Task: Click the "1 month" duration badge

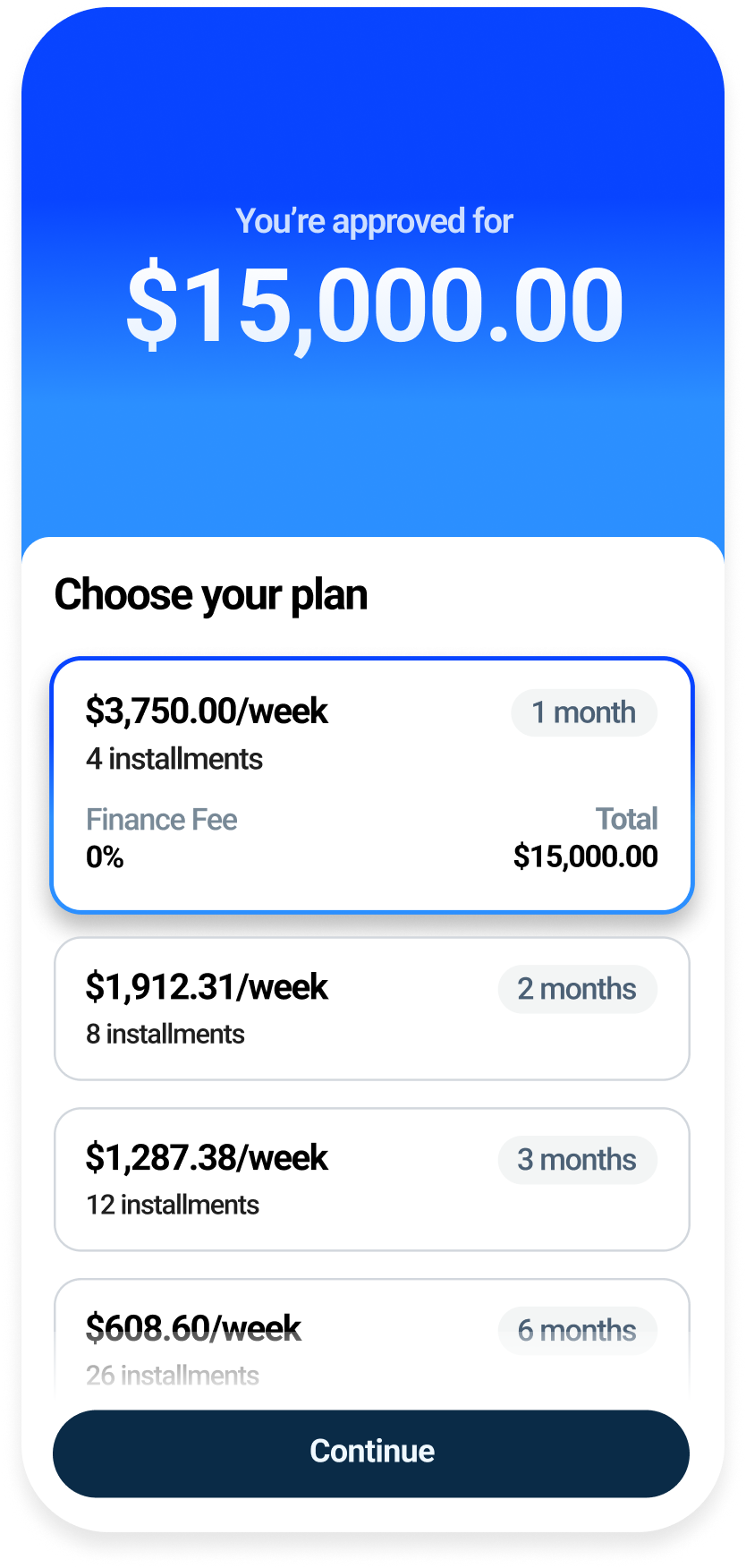Action: [583, 713]
